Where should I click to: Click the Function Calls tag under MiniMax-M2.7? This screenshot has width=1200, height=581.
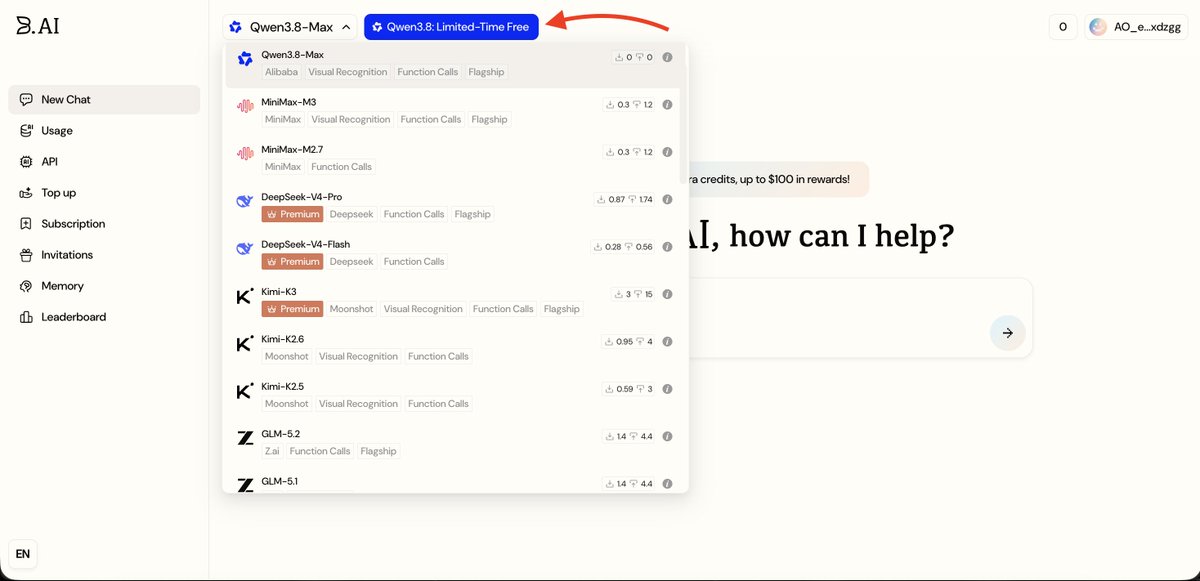tap(342, 167)
